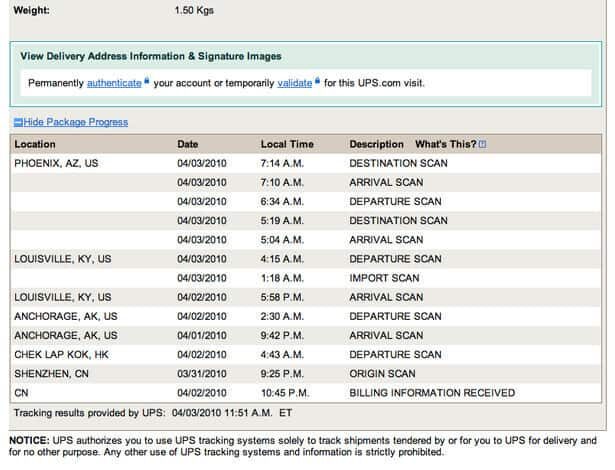Click the ANCHORAGE departure scan row
Screen dimensions: 615x470
[306, 317]
